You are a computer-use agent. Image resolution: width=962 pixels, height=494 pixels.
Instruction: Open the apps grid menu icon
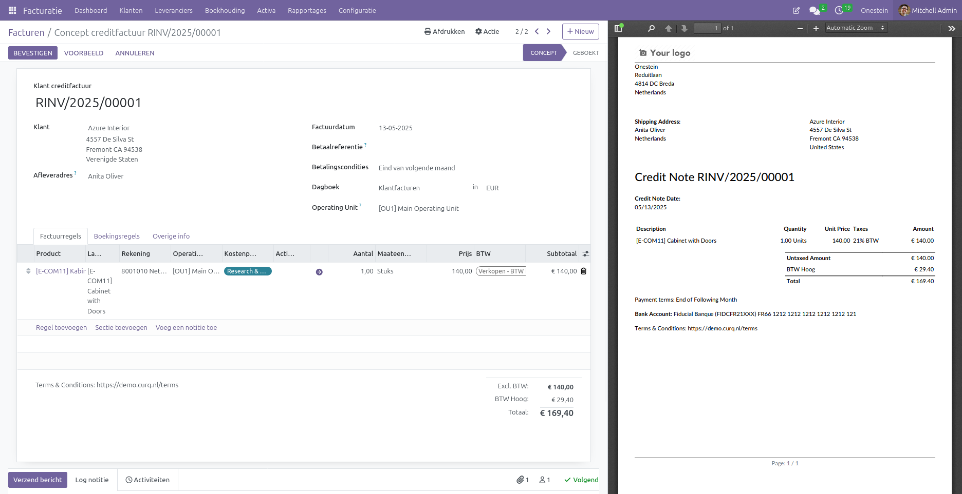click(12, 10)
